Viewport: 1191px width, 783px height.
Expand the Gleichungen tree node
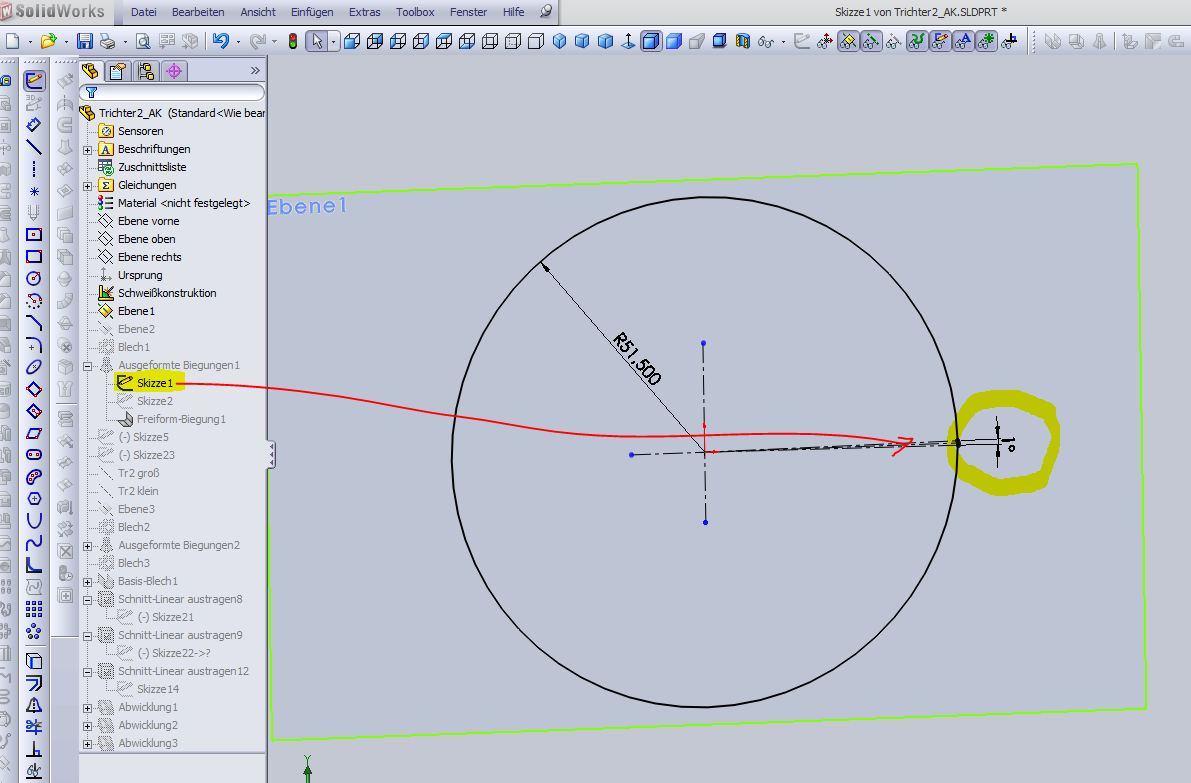pos(88,186)
